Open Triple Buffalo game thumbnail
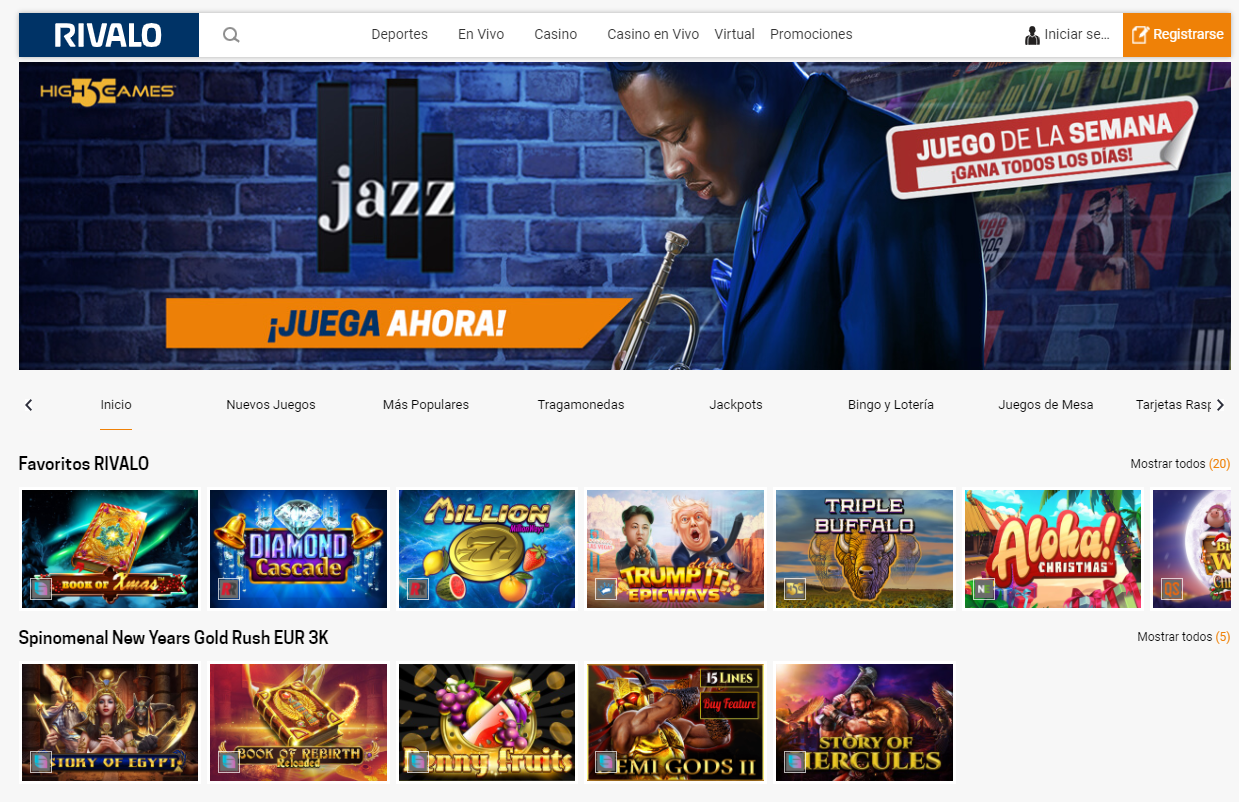1239x802 pixels. pos(864,549)
